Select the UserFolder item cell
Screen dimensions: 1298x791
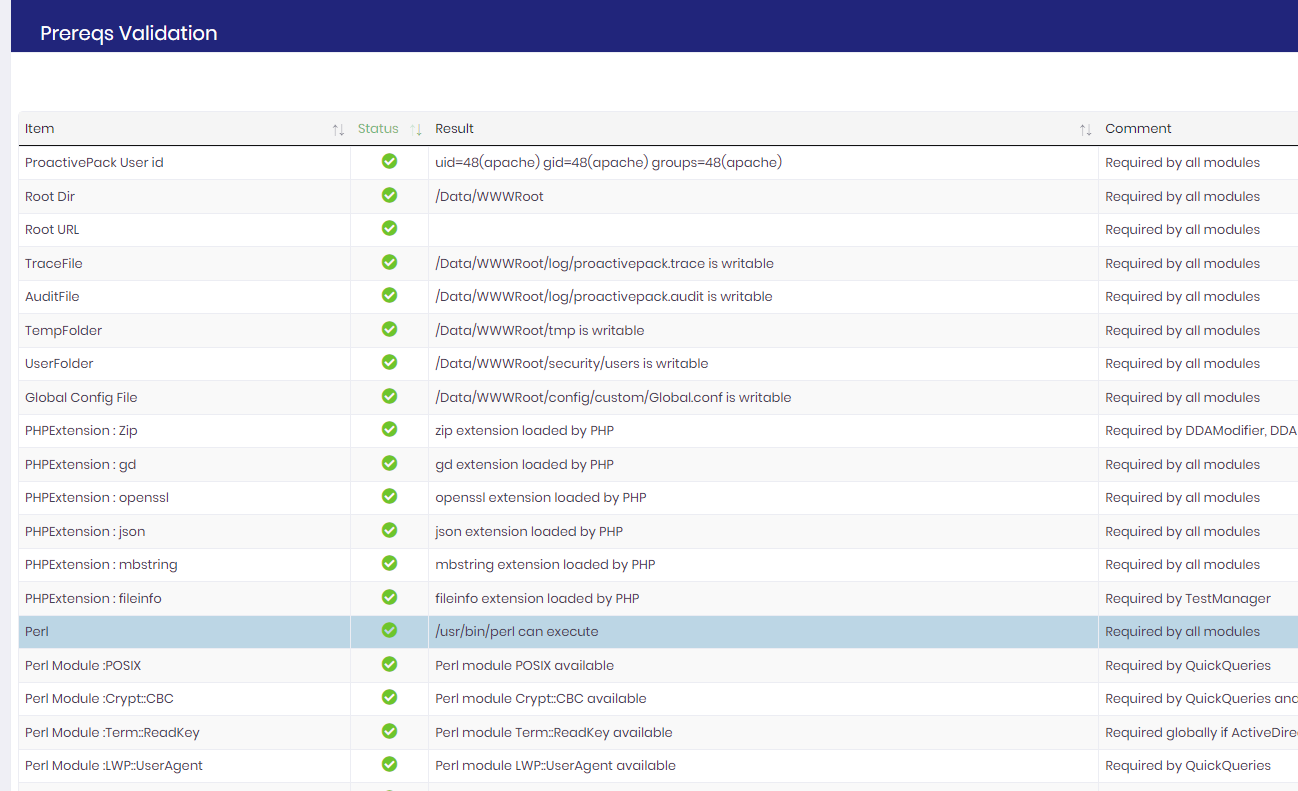pos(184,363)
